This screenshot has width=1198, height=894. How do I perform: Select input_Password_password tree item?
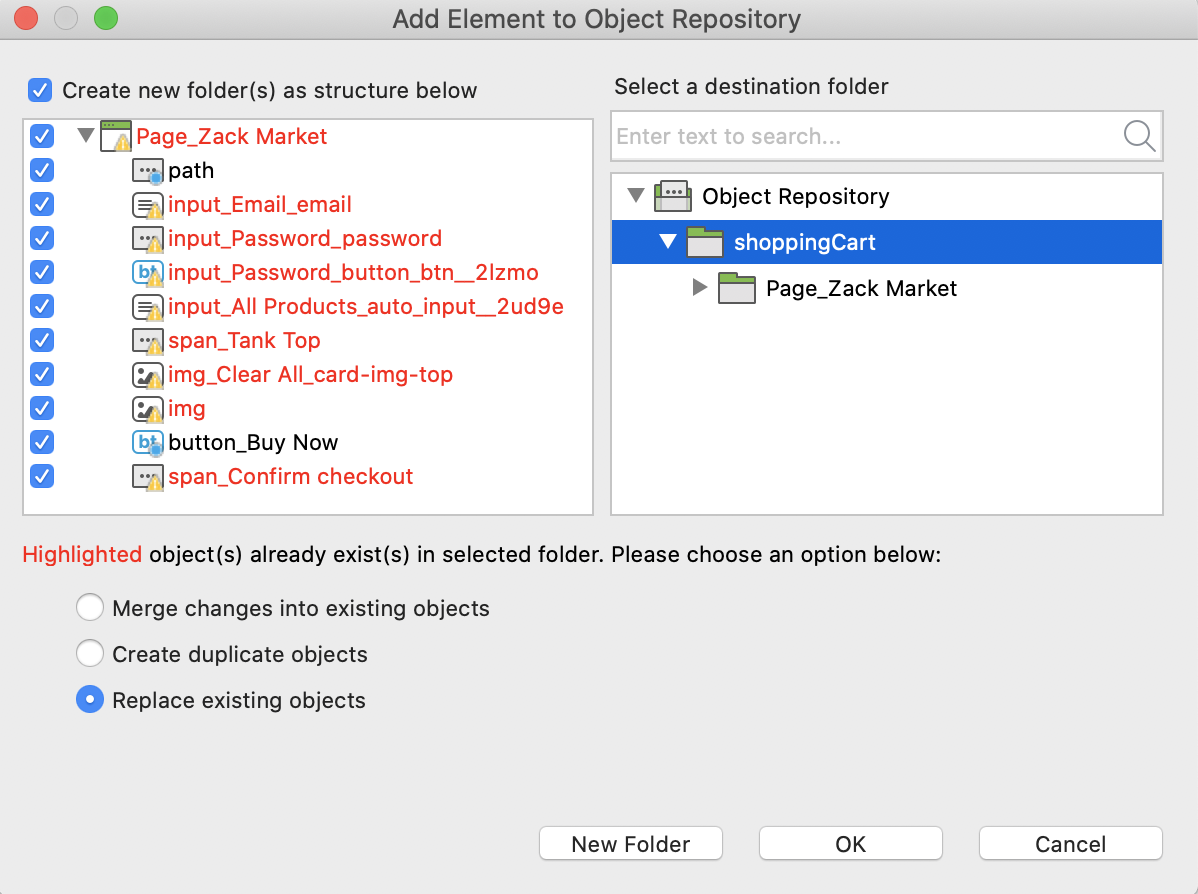coord(305,238)
